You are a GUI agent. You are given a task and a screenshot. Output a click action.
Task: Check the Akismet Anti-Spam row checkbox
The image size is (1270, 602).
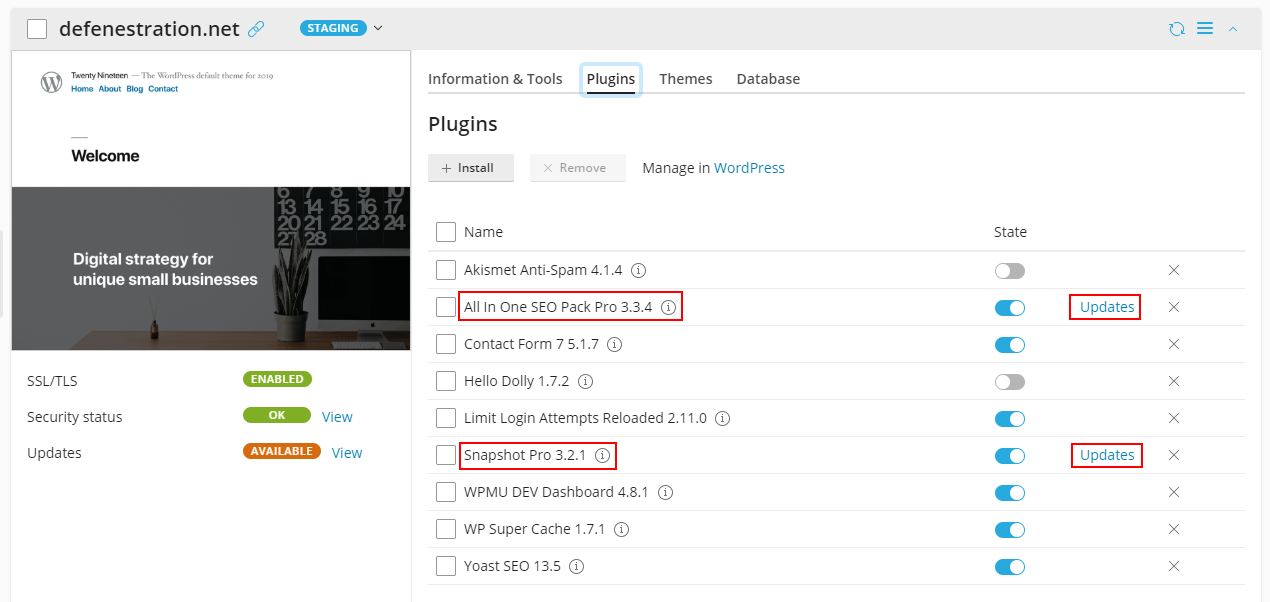pos(446,270)
